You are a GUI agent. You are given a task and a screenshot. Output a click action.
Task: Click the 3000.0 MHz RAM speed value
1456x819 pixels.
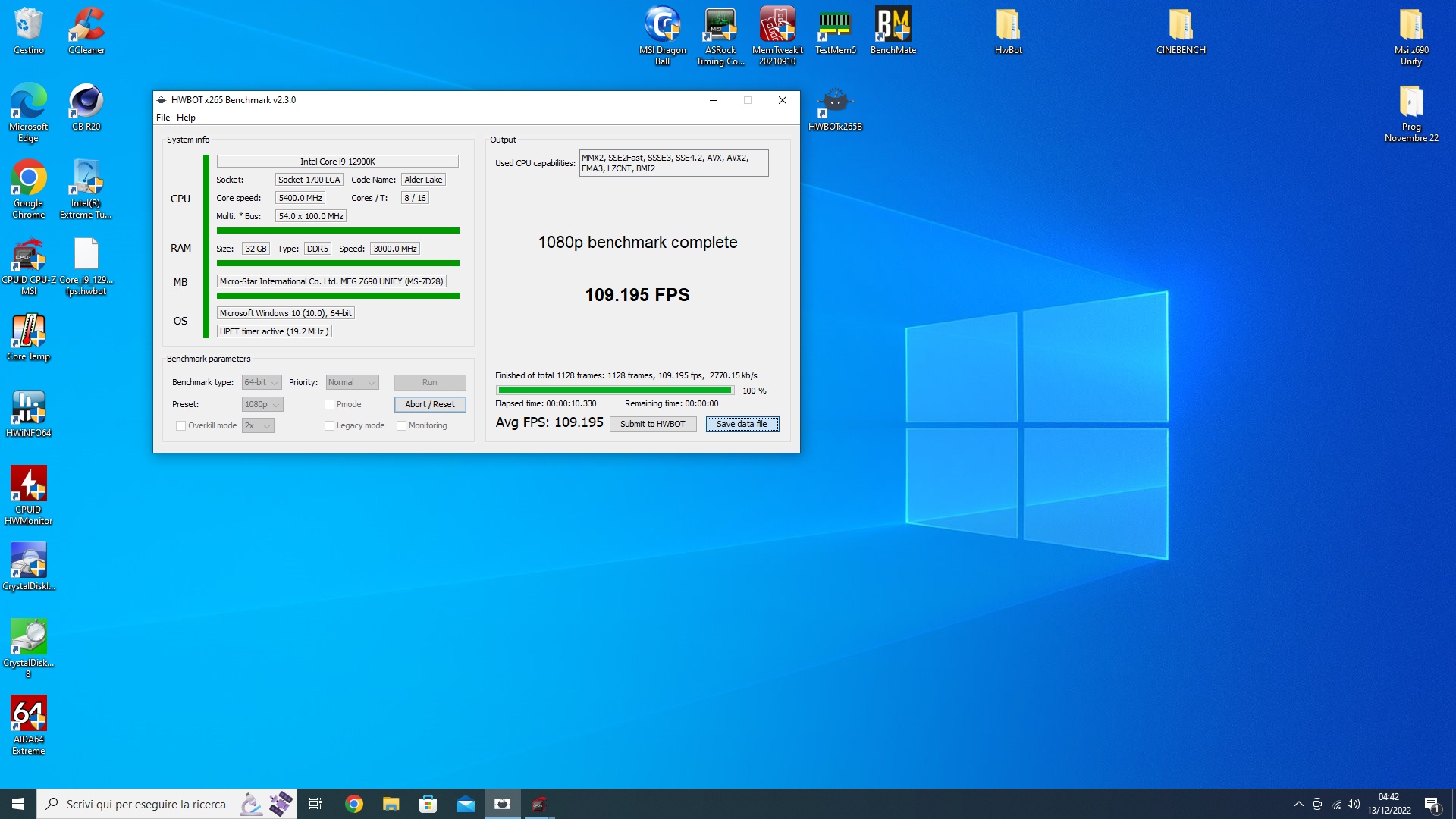point(395,249)
